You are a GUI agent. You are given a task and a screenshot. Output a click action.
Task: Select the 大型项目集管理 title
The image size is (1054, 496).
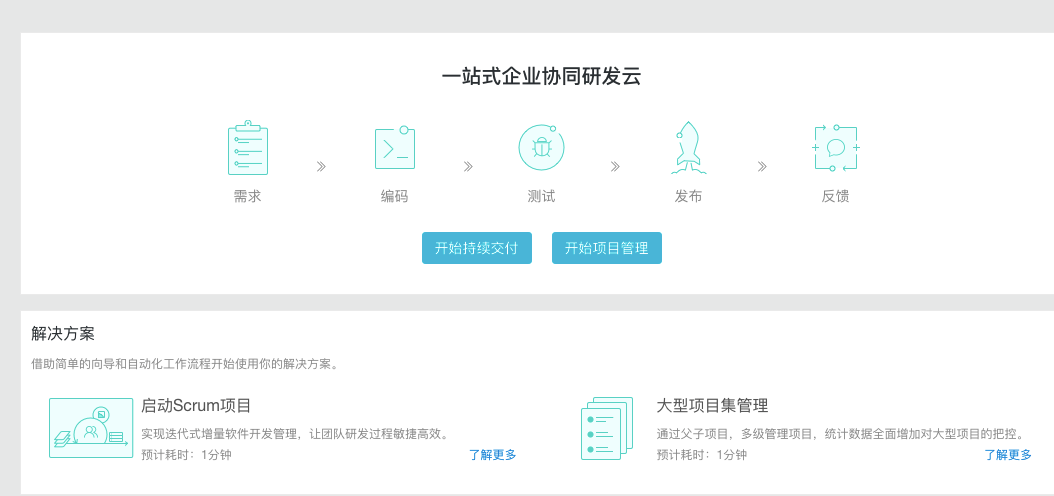coord(712,406)
